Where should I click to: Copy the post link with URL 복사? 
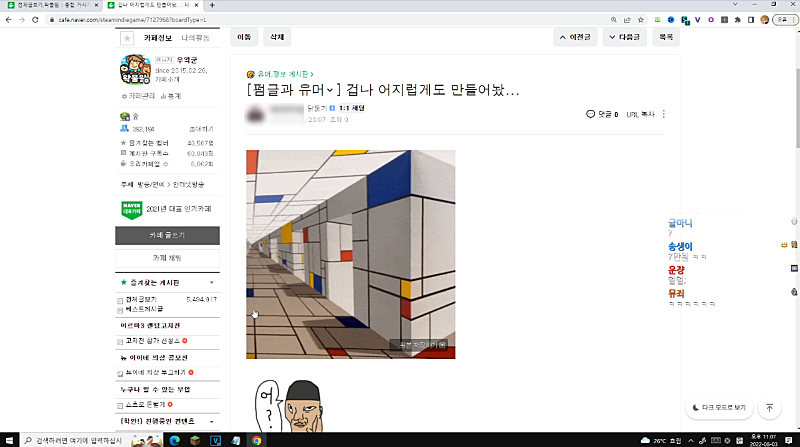pyautogui.click(x=640, y=115)
